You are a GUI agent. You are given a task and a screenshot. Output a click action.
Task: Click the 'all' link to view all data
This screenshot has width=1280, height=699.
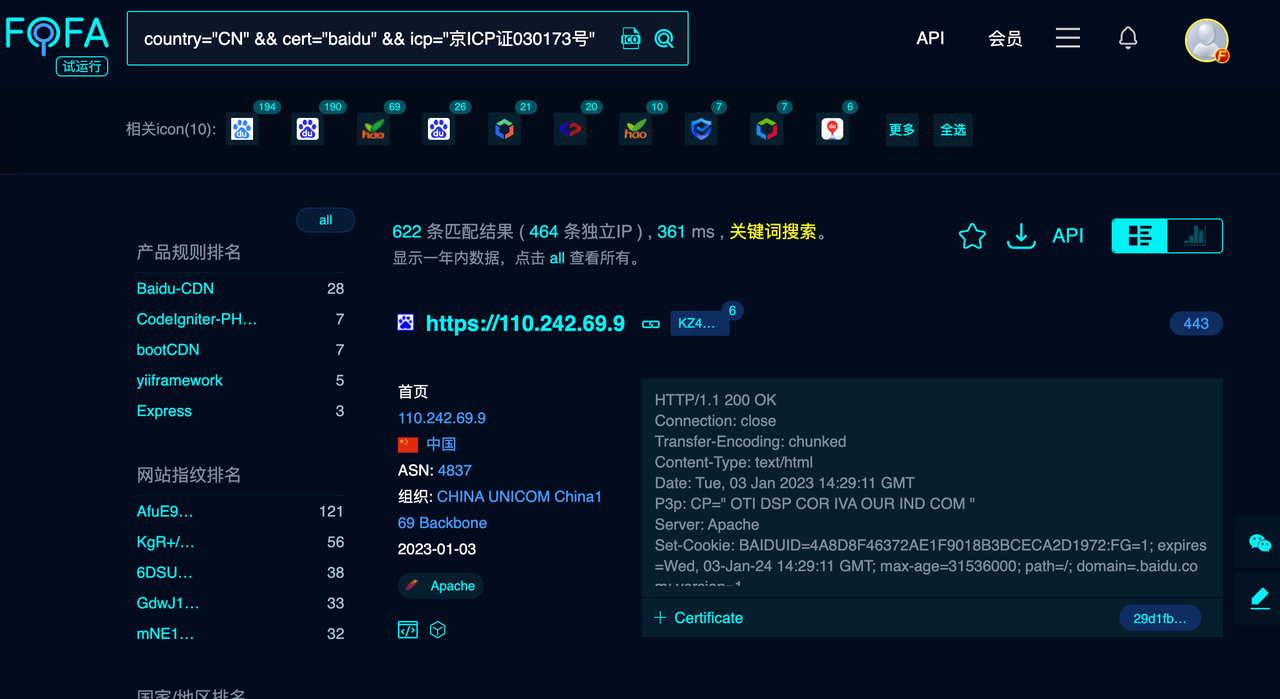point(557,258)
